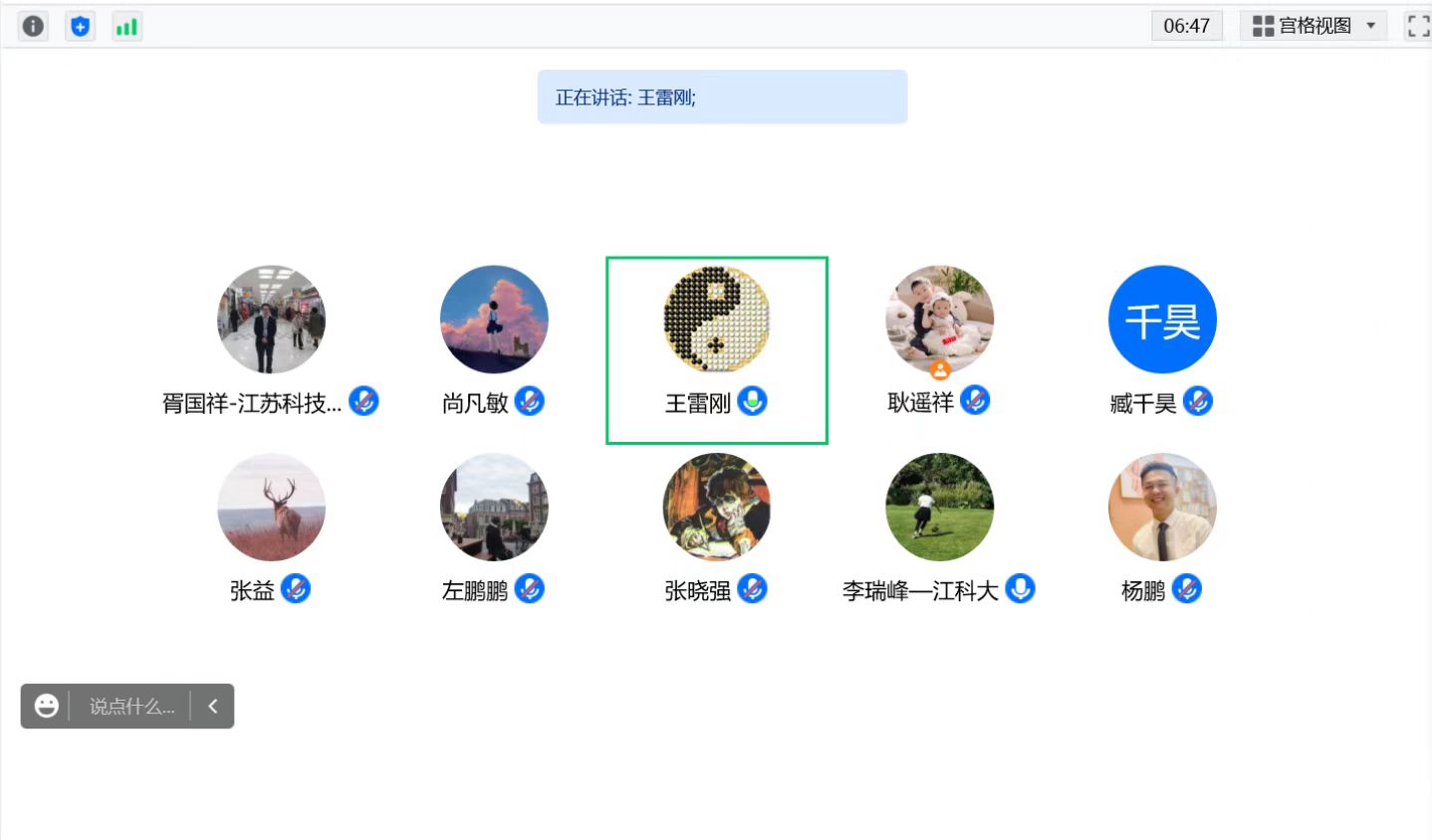Select 胥国祥-江苏科技 participant avatar
Viewport: 1432px width, 840px height.
[271, 319]
